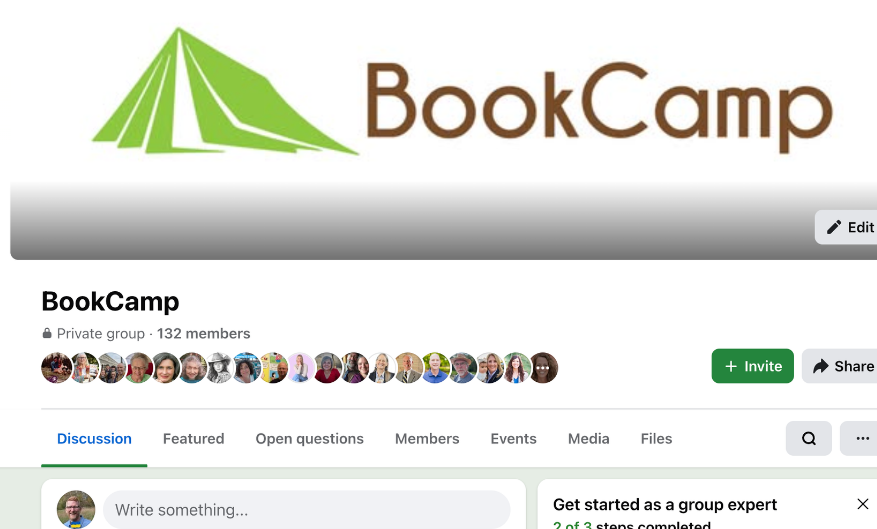The width and height of the screenshot is (877, 529).
Task: Click the first member avatar in the row
Action: click(x=56, y=367)
